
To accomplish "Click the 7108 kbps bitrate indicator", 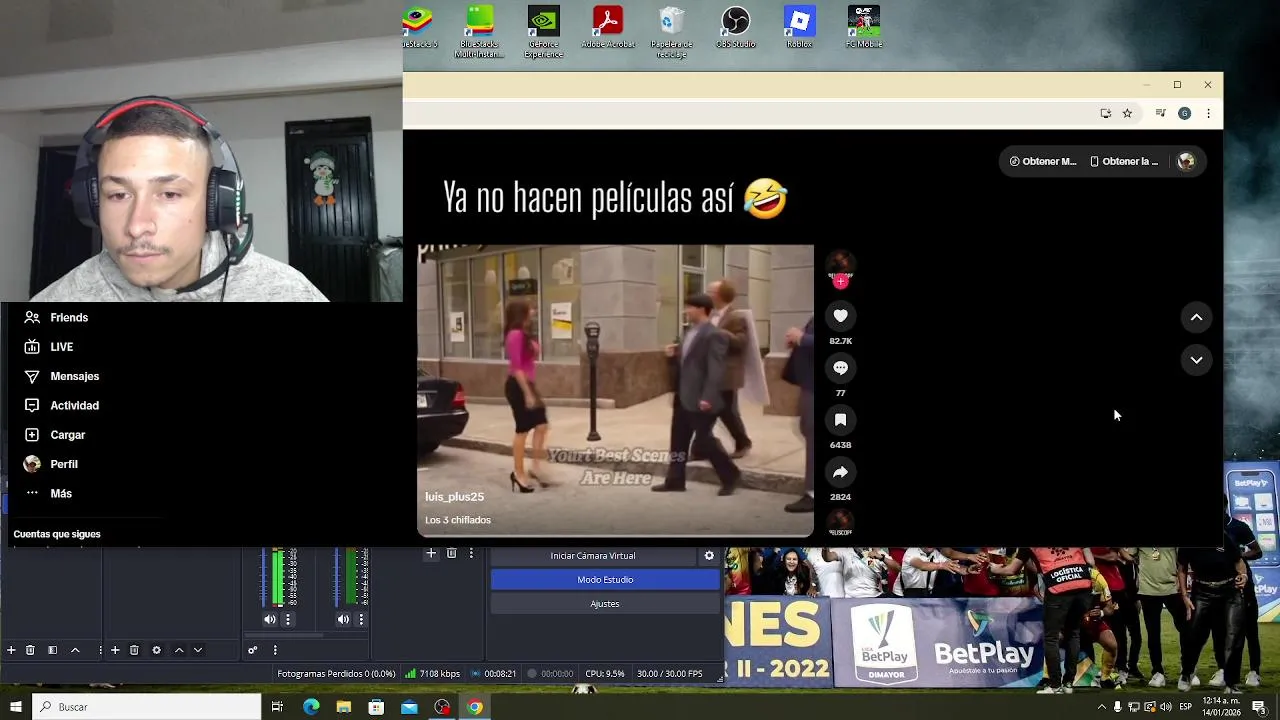I will 432,674.
